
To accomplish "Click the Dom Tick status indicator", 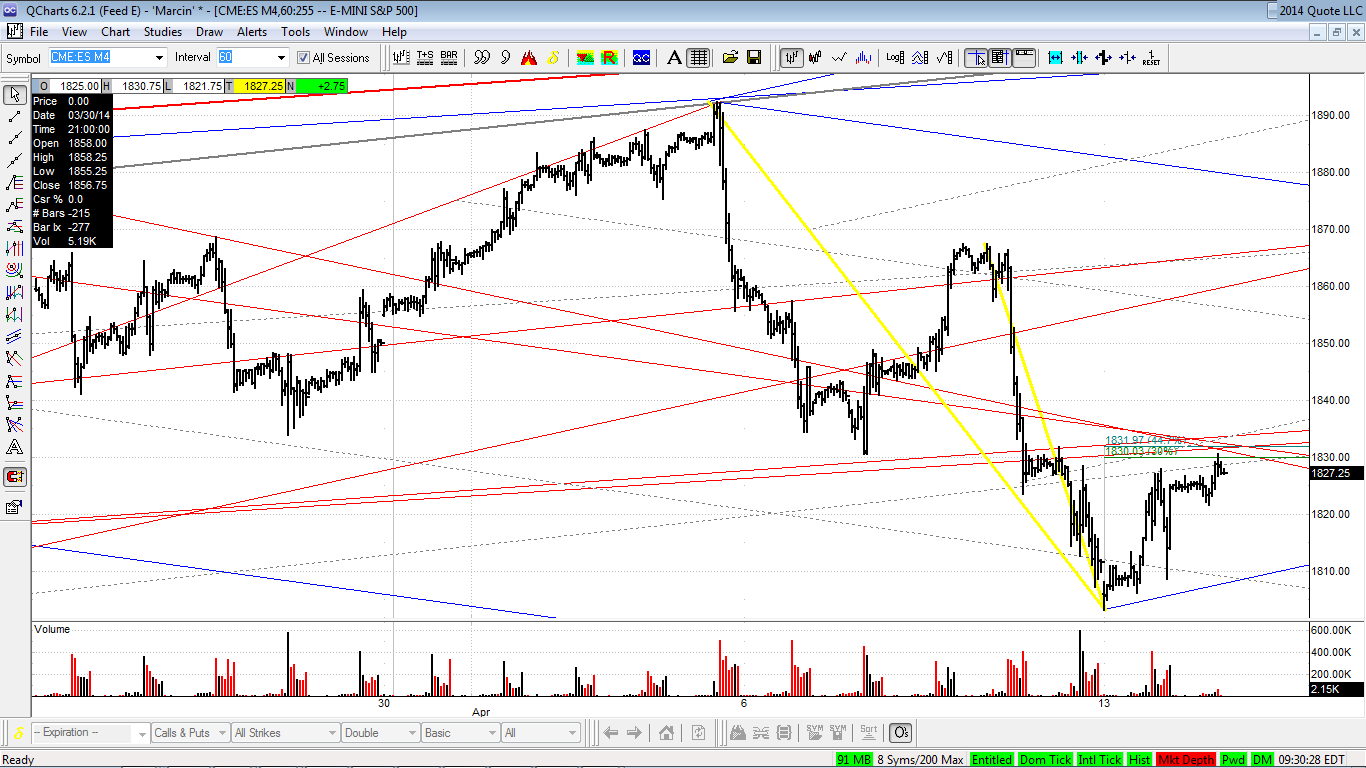I will point(1045,760).
